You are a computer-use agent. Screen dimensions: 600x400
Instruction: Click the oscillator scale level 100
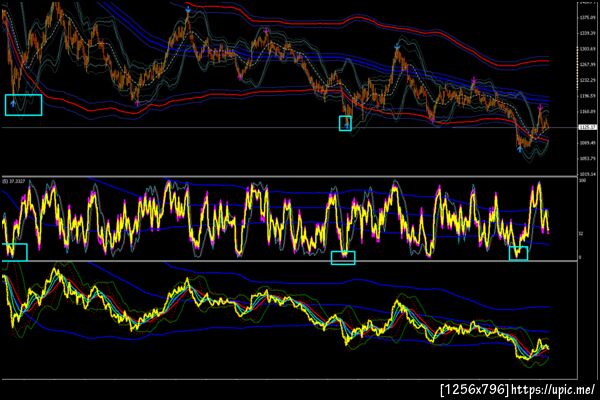coord(582,180)
